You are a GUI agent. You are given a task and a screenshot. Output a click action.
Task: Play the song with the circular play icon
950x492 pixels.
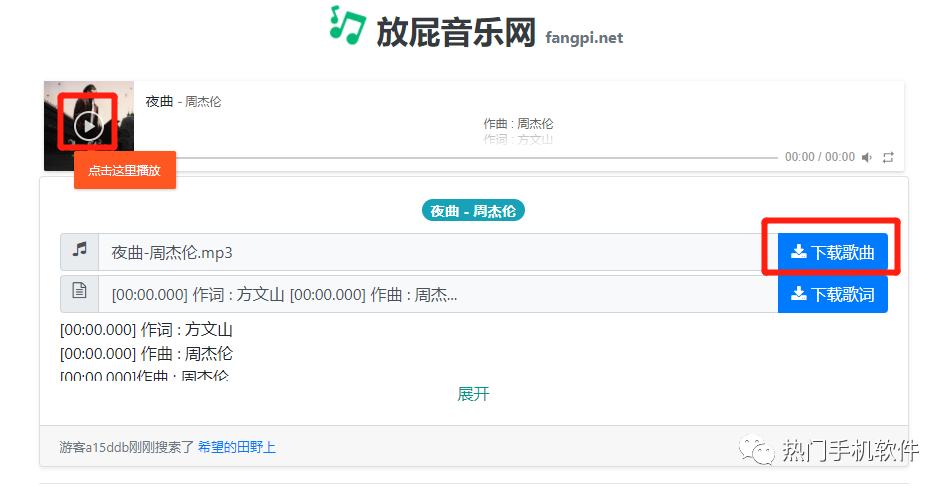point(88,125)
